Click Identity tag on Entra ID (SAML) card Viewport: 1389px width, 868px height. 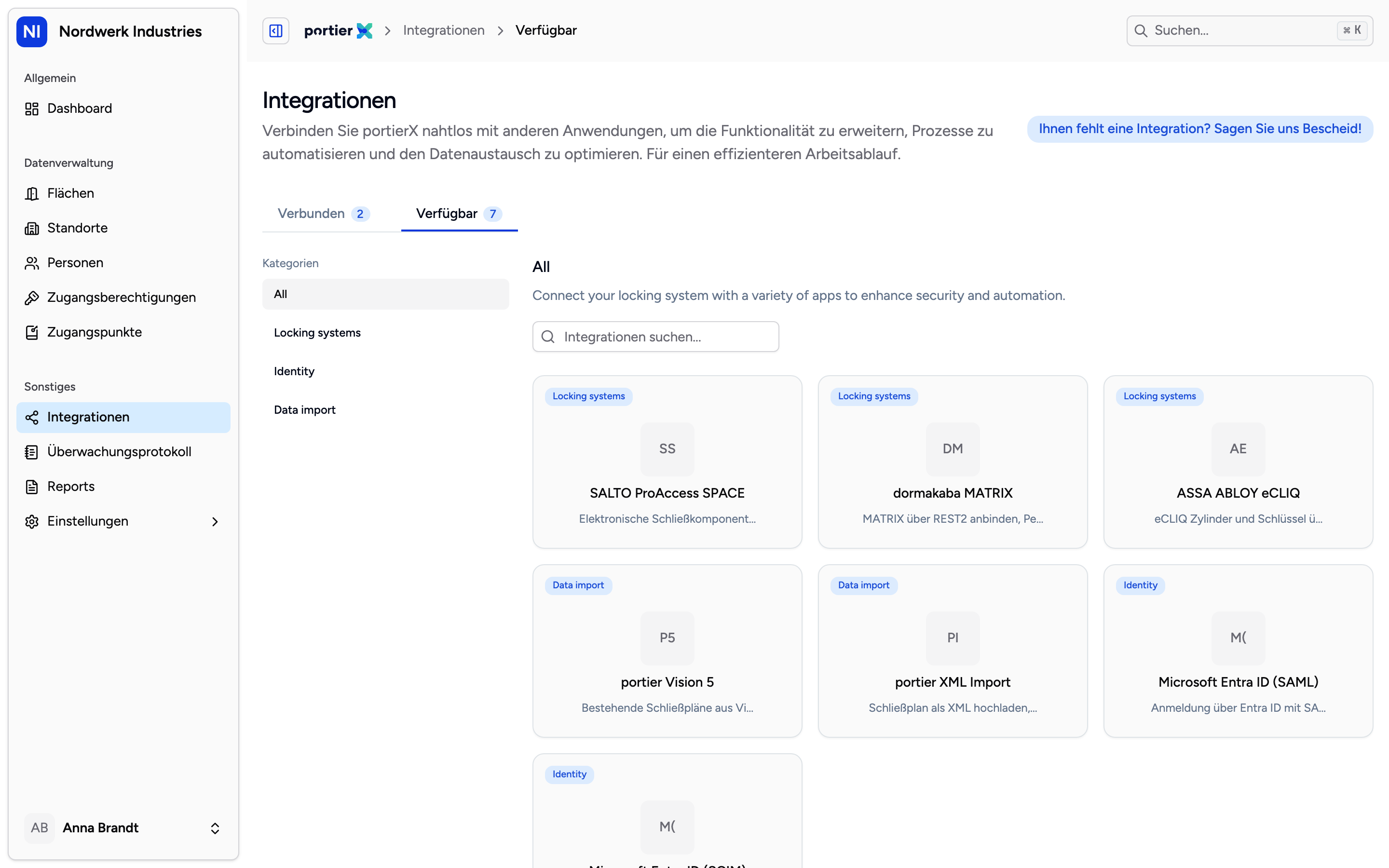pos(1140,585)
